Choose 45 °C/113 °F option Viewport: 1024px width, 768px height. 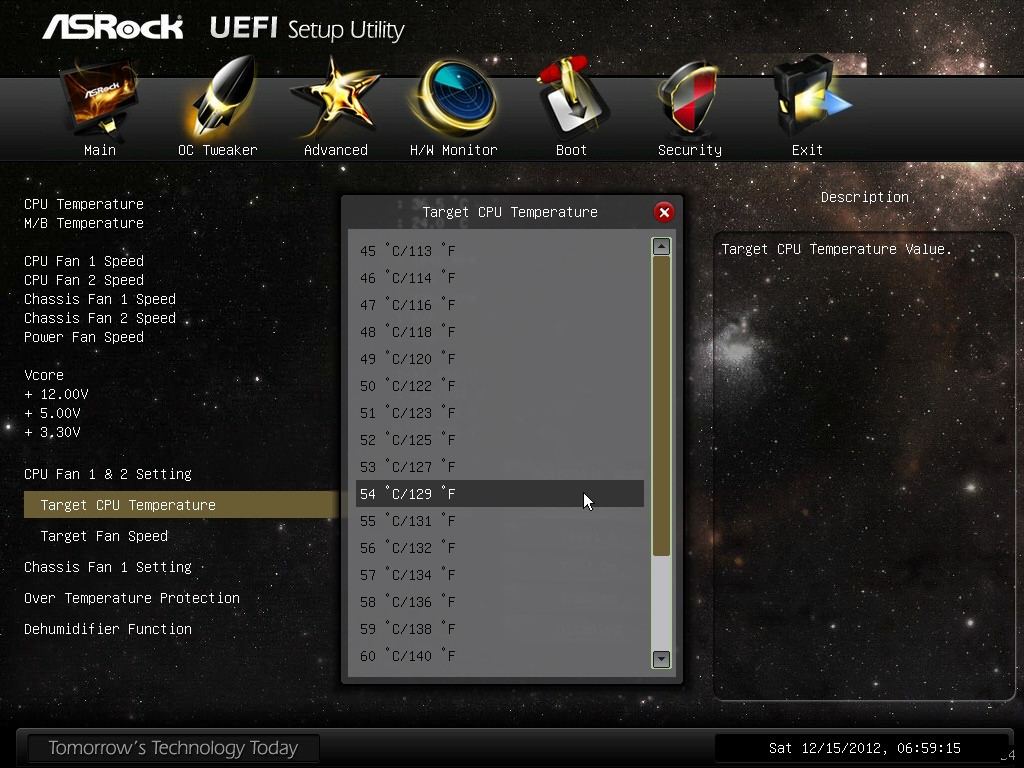click(500, 251)
